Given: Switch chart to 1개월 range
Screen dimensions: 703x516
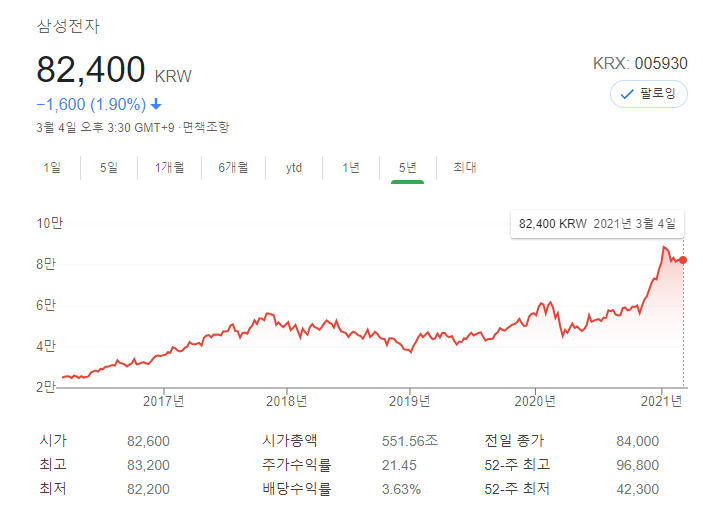Looking at the screenshot, I should click(169, 168).
